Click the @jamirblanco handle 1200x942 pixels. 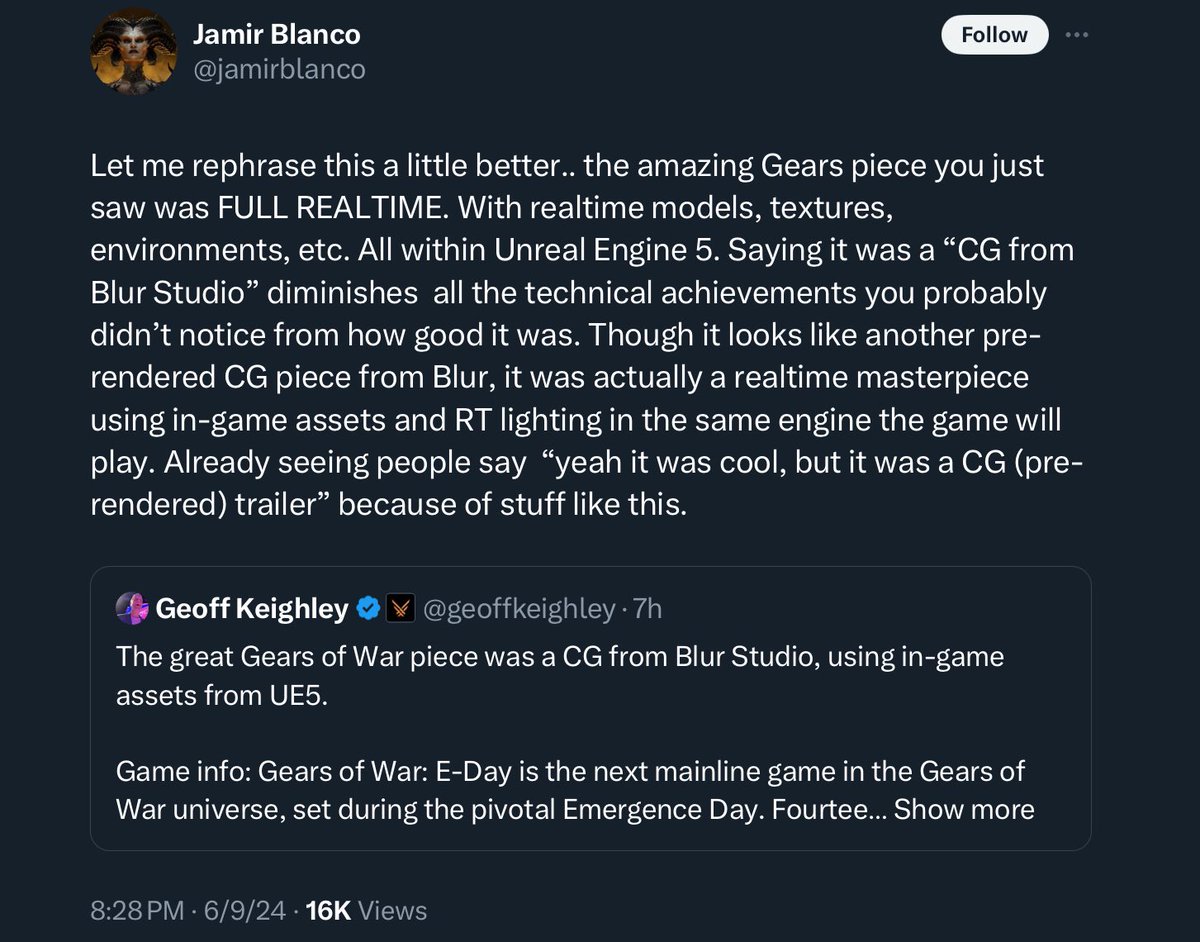tap(279, 68)
